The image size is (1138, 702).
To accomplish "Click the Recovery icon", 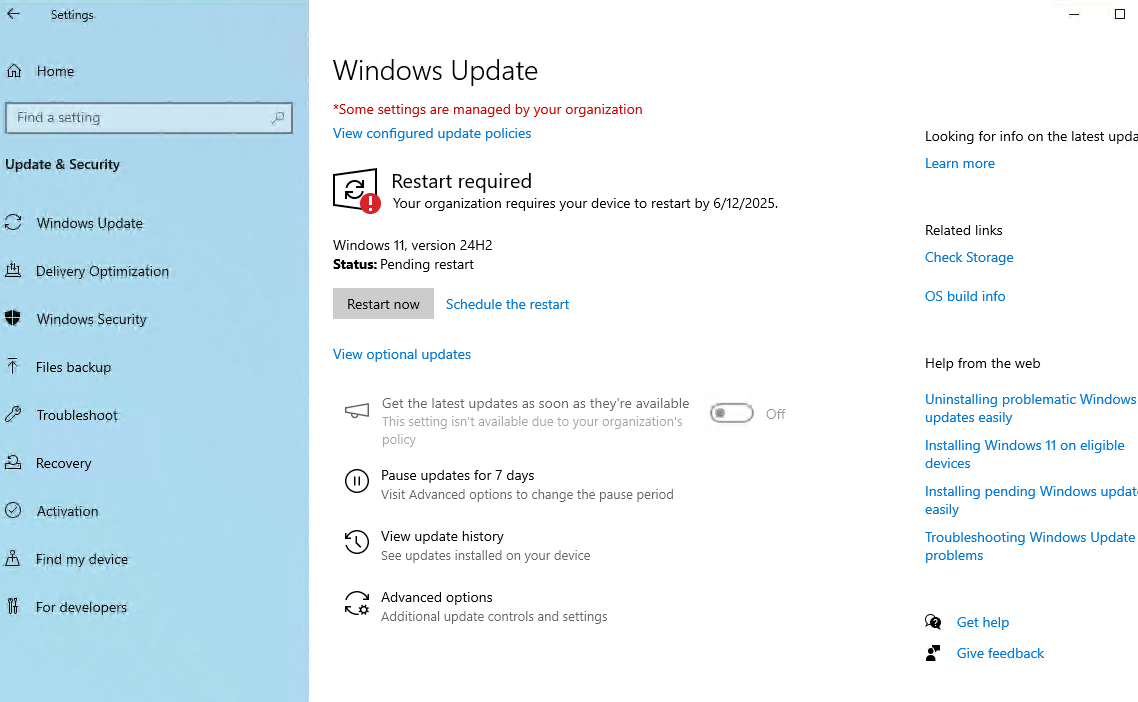I will pos(13,462).
